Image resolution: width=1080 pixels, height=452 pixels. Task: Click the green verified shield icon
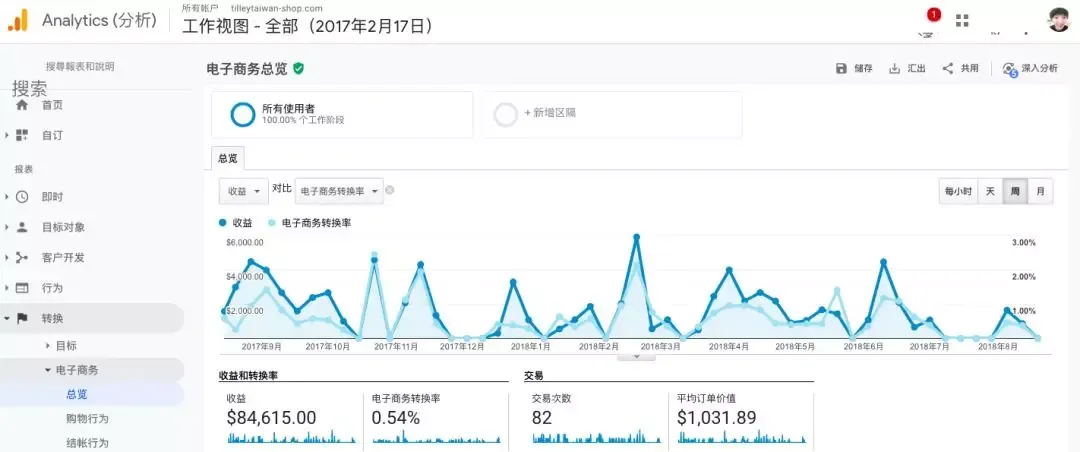click(x=298, y=68)
